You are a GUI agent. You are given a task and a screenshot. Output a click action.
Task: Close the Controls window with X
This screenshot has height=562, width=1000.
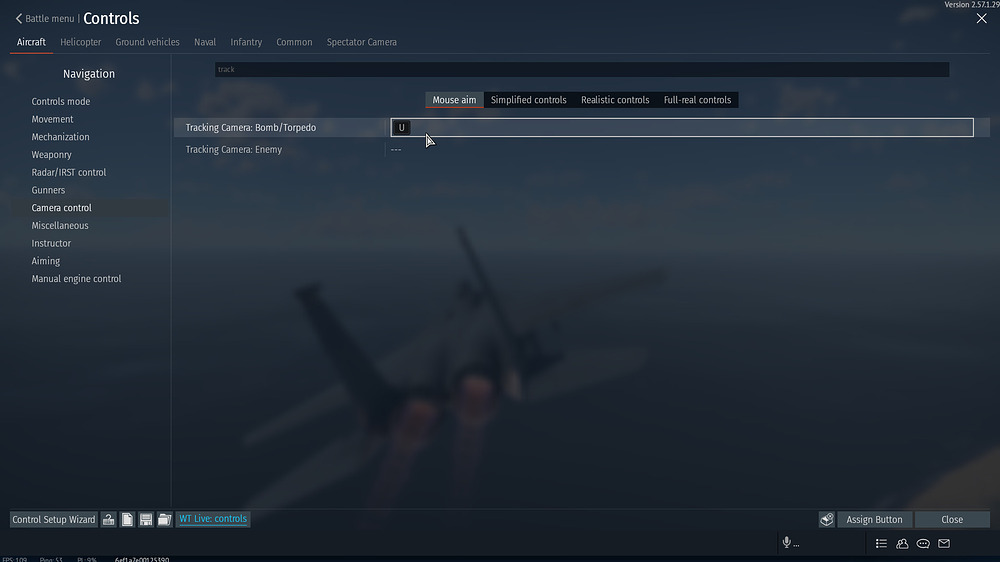tap(982, 18)
